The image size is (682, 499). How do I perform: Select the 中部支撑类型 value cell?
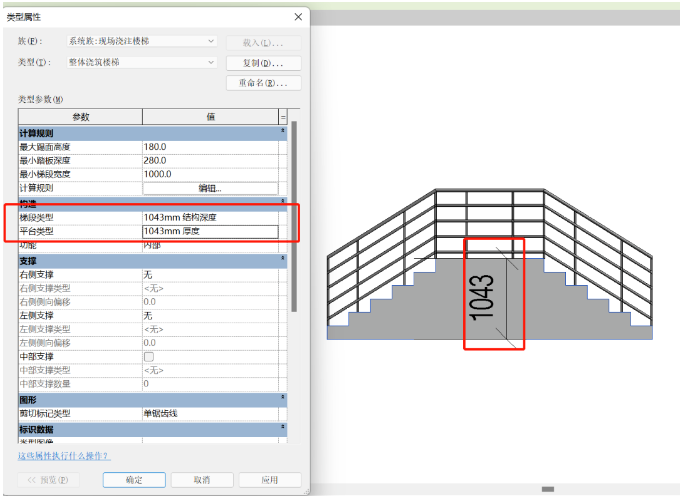click(211, 370)
